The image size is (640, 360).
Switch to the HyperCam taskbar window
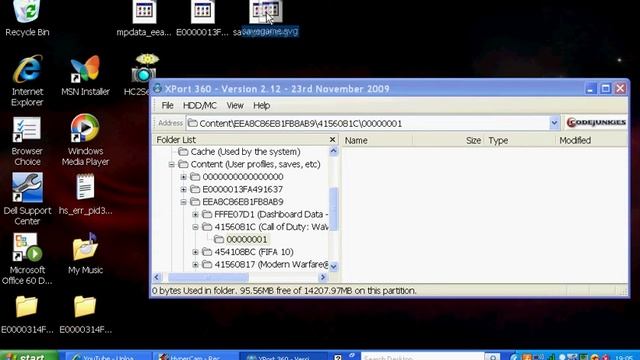[x=195, y=356]
